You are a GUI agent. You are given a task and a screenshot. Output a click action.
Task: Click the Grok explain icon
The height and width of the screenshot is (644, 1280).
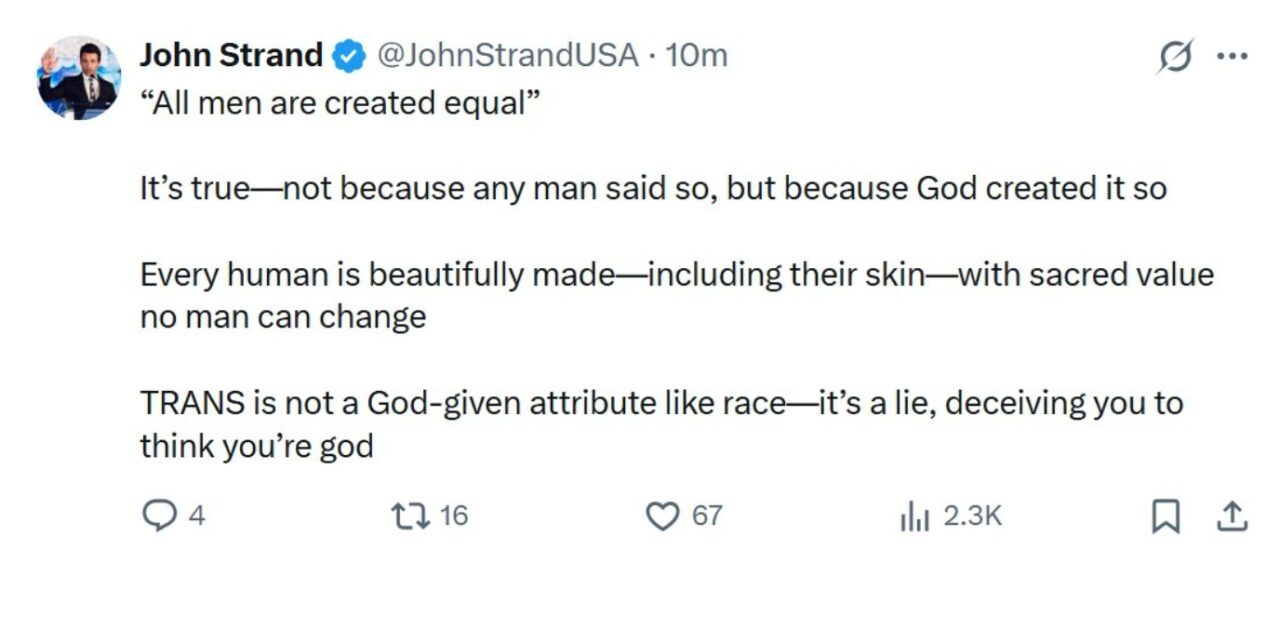pos(1176,58)
